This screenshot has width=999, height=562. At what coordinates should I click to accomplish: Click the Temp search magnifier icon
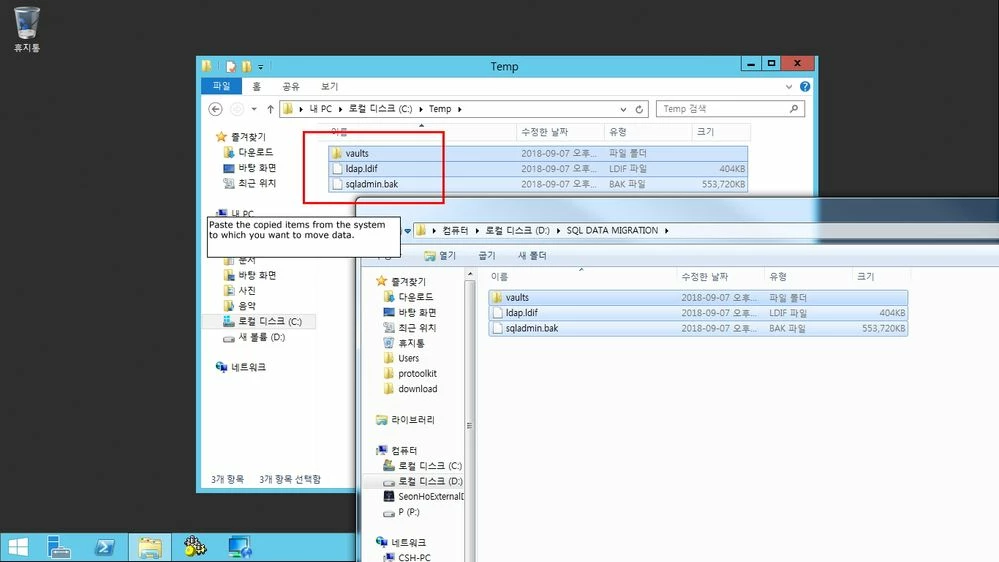pos(794,109)
